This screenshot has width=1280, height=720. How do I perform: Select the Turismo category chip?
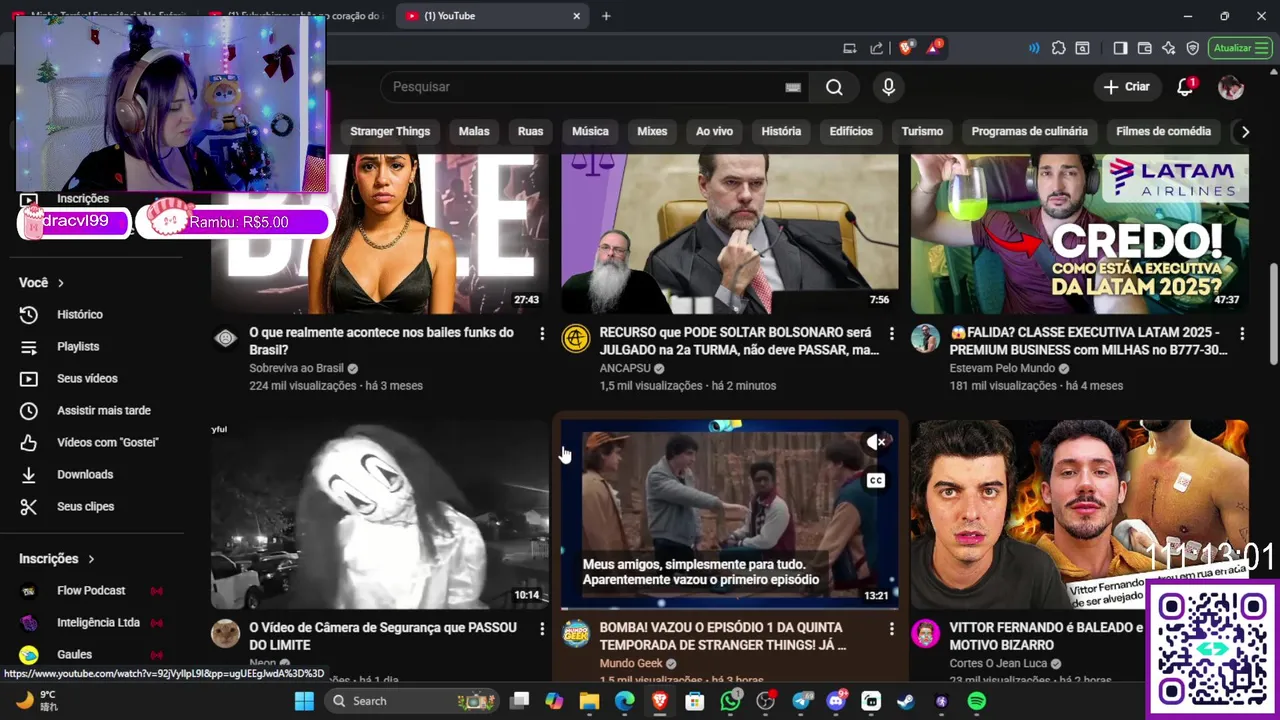(922, 131)
